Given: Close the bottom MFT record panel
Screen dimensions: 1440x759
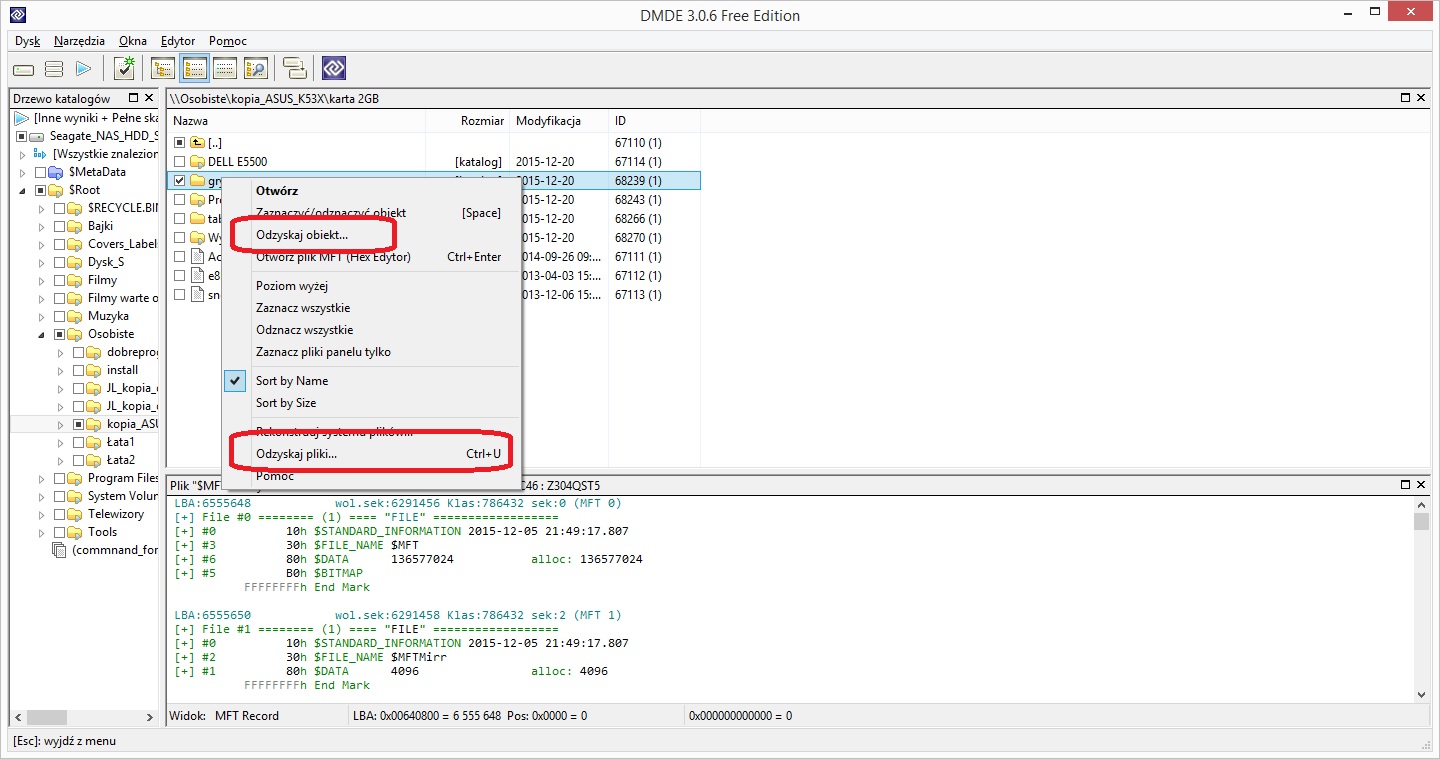Looking at the screenshot, I should 1421,484.
